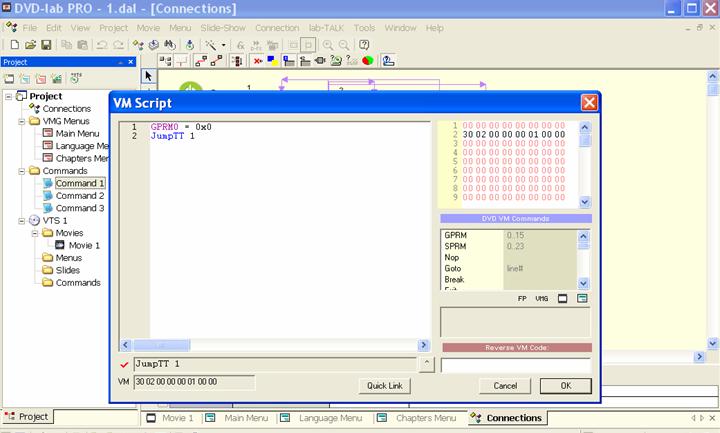Click the OK button
The height and width of the screenshot is (433, 720).
(x=566, y=386)
